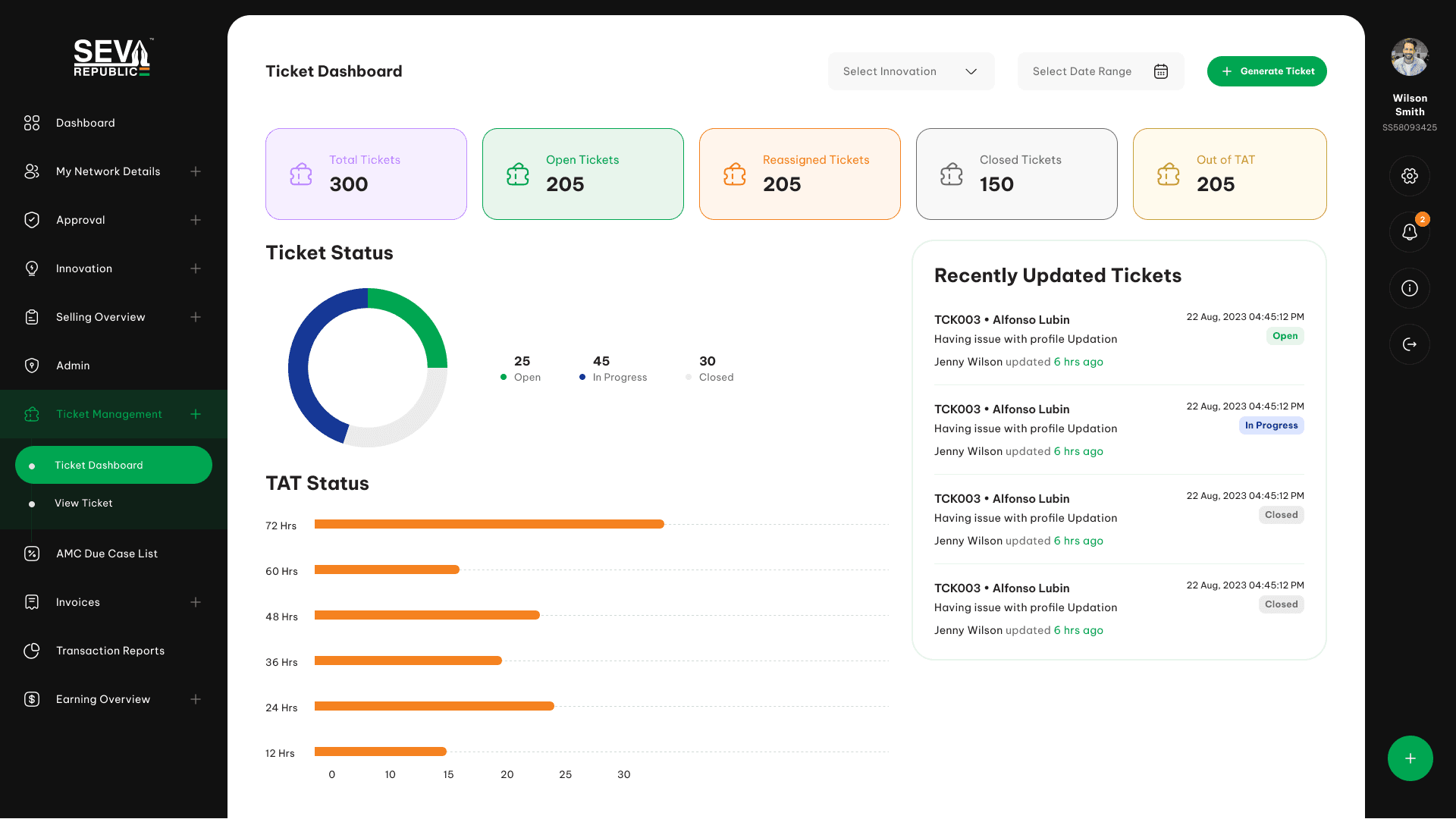Select Ticket Dashboard submenu item
This screenshot has width=1456, height=819.
[x=114, y=465]
